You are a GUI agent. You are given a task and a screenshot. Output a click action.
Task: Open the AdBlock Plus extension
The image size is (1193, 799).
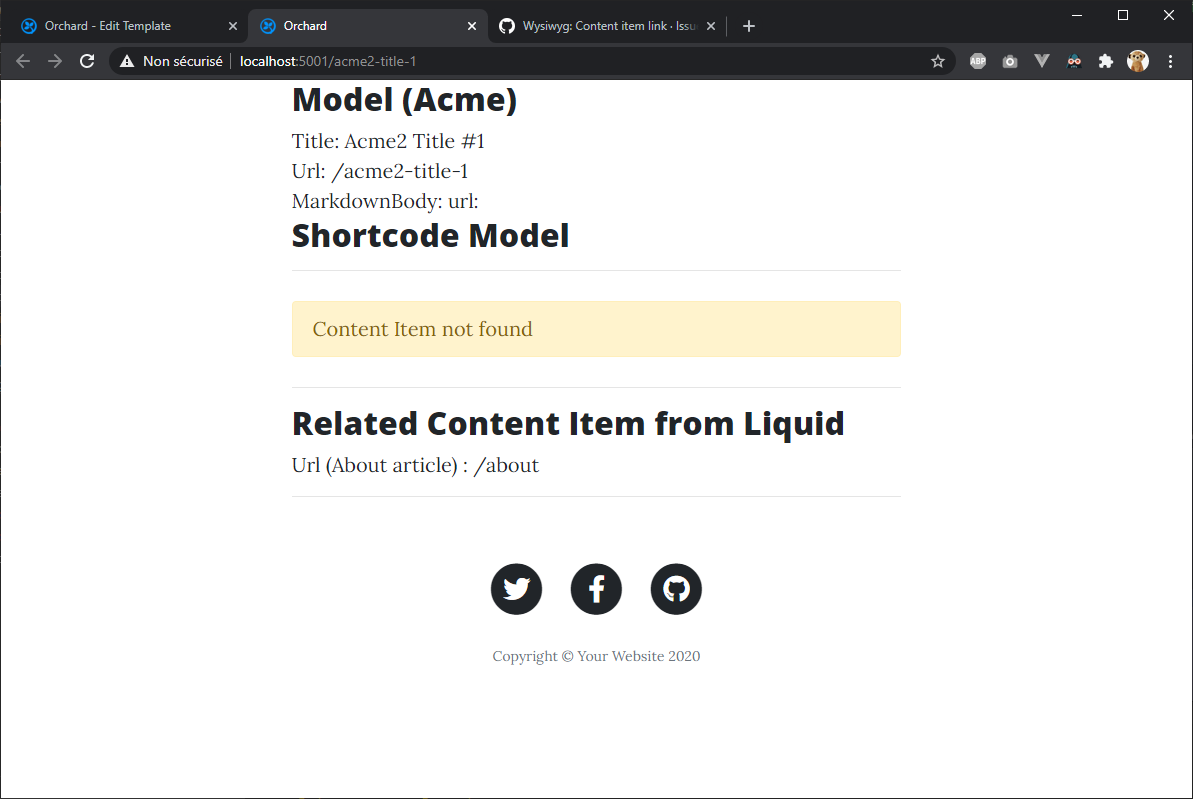coord(977,60)
